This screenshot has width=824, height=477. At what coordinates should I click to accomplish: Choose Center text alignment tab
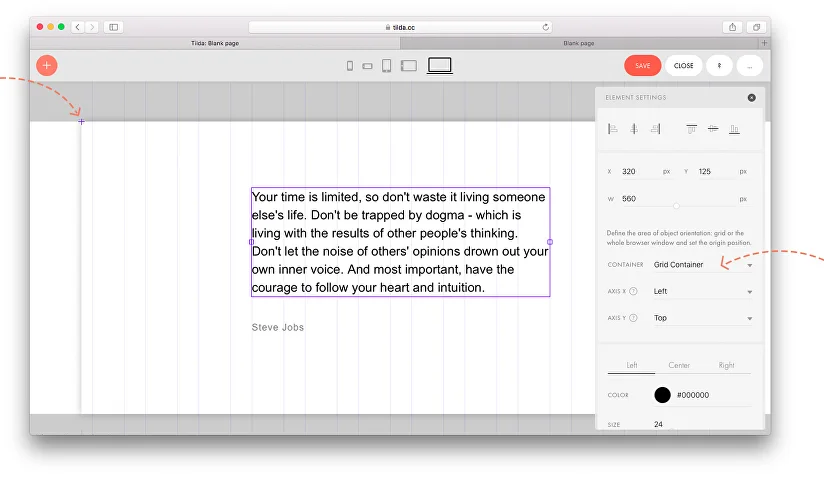tap(679, 365)
